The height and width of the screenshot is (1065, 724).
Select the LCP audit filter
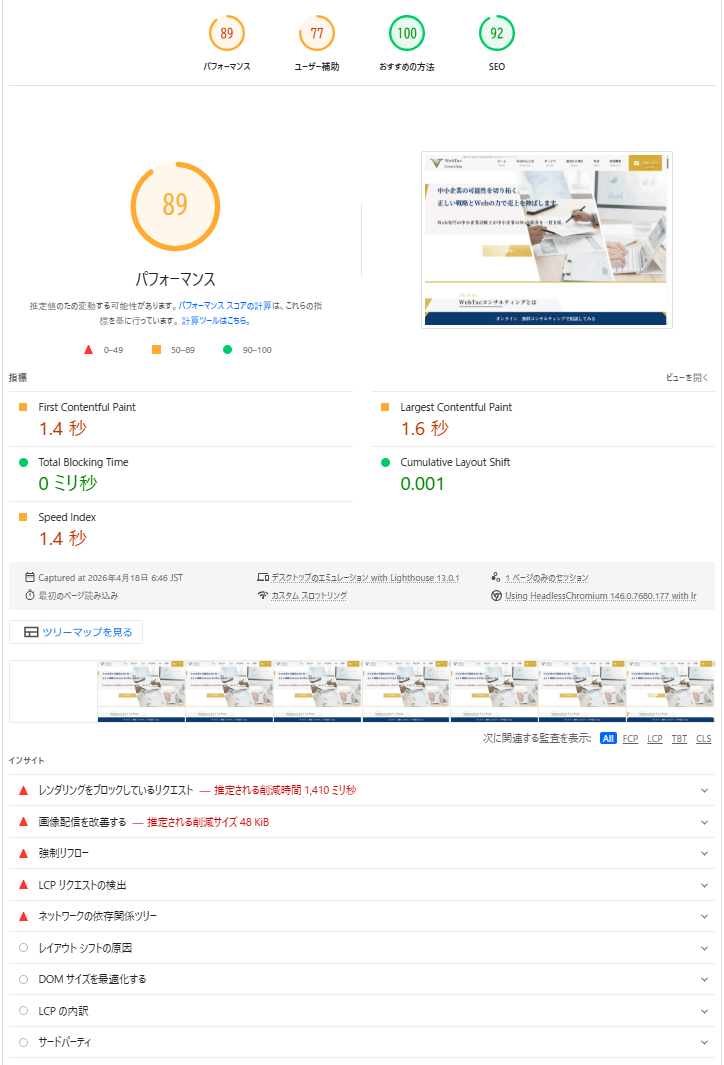655,739
